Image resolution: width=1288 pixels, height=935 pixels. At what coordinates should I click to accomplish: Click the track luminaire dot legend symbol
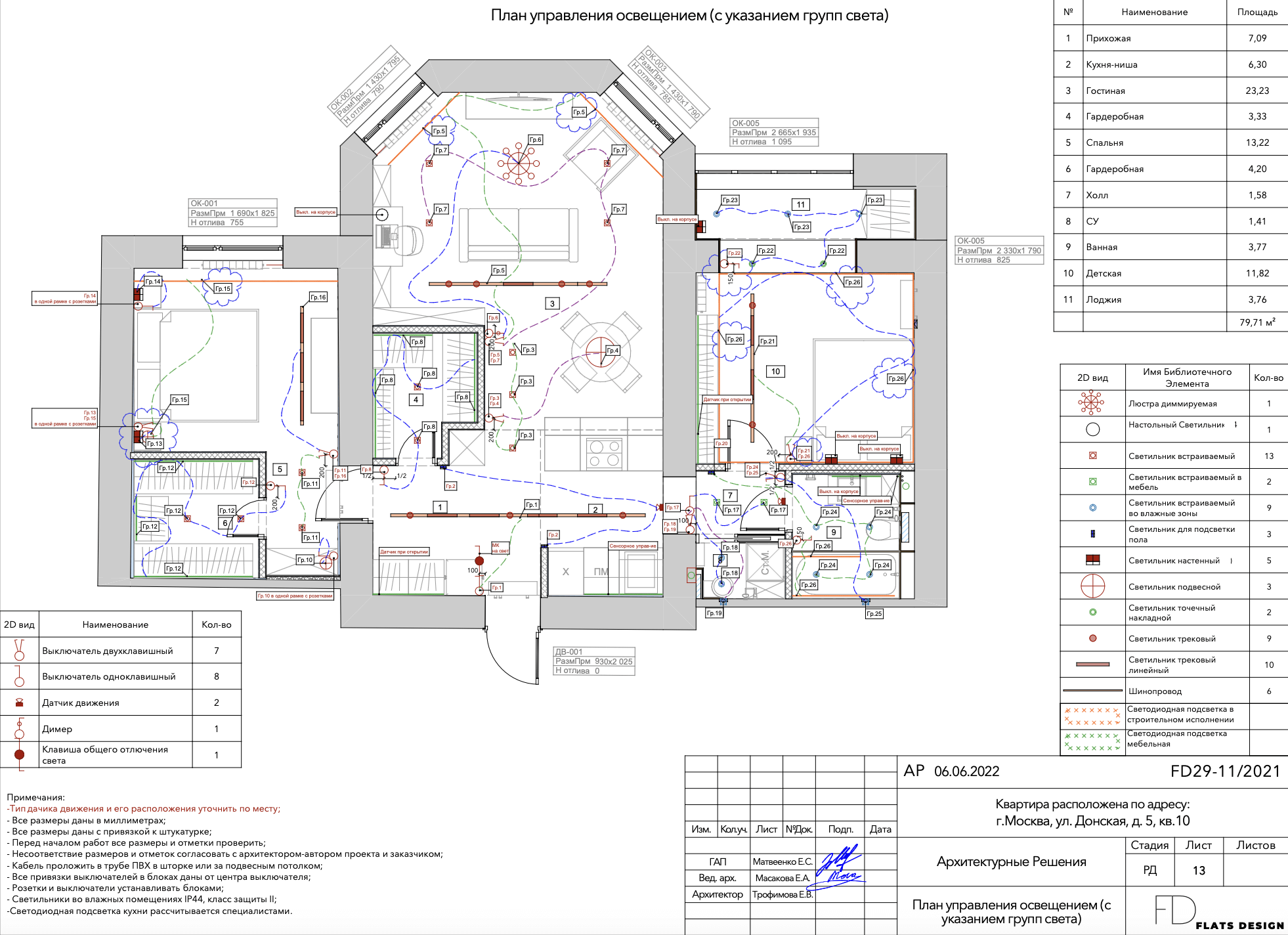click(1092, 638)
